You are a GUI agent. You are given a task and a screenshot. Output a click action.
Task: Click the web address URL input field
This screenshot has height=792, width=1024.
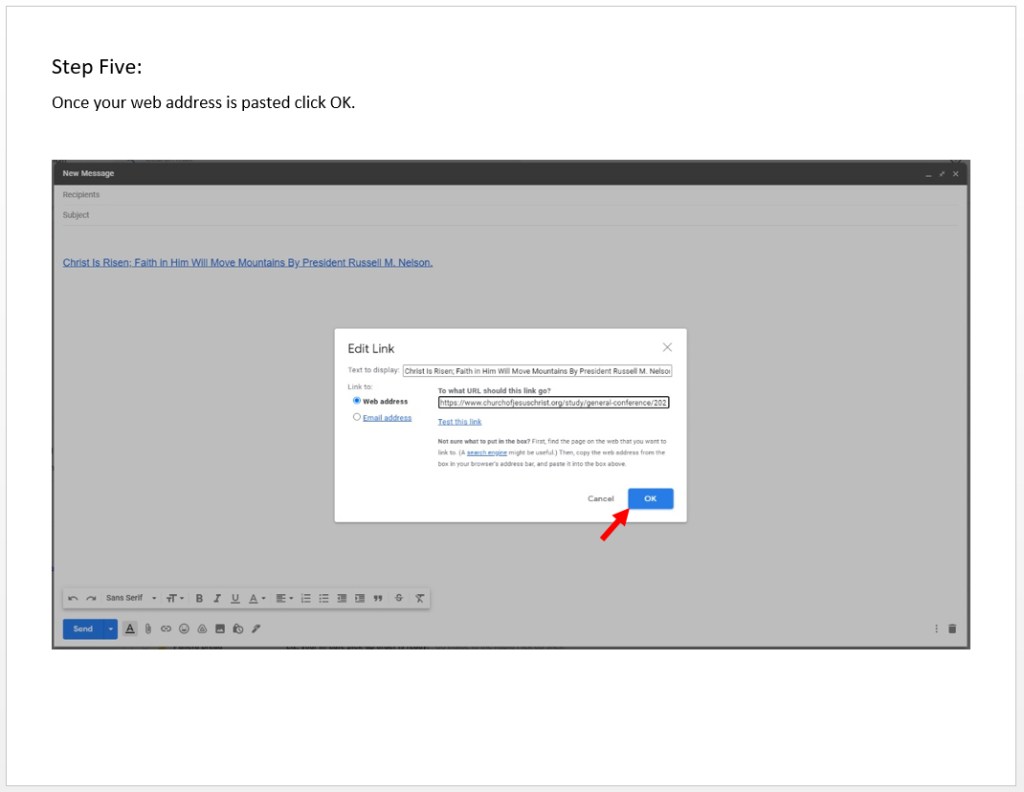click(553, 402)
